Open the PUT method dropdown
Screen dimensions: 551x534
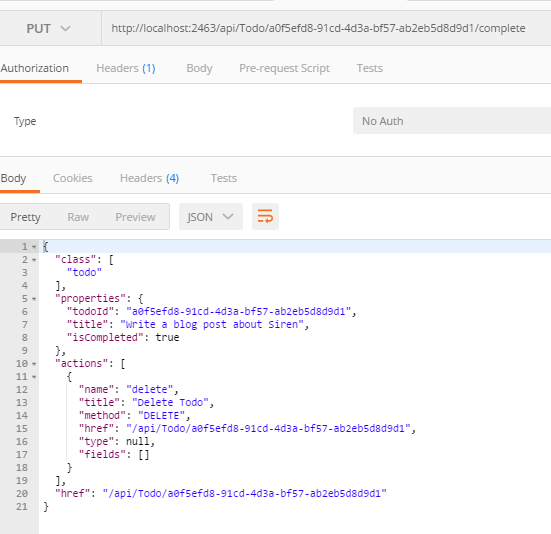click(49, 28)
